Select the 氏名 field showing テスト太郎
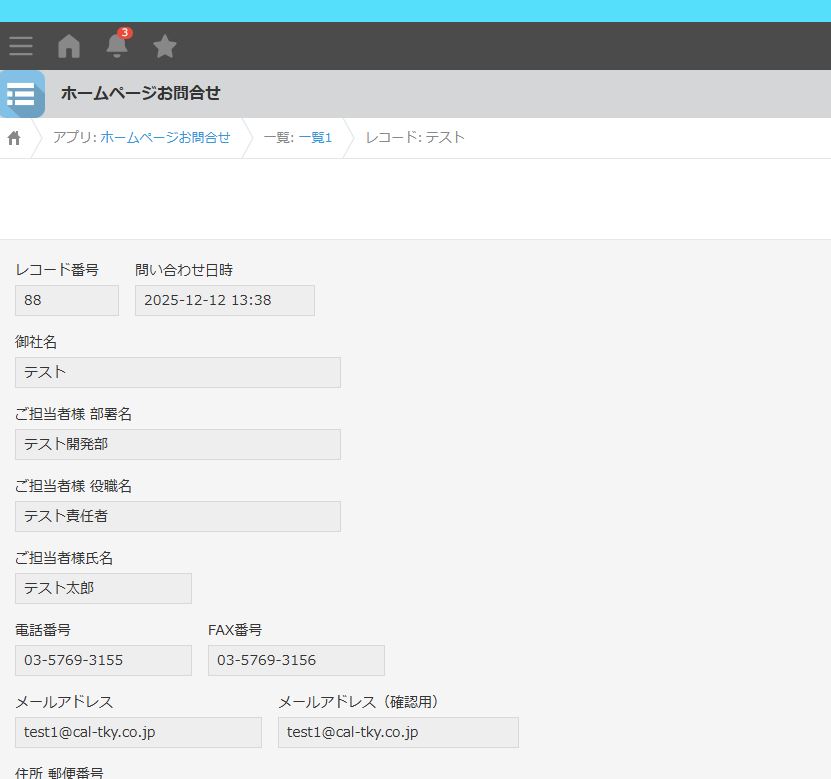 tap(103, 588)
